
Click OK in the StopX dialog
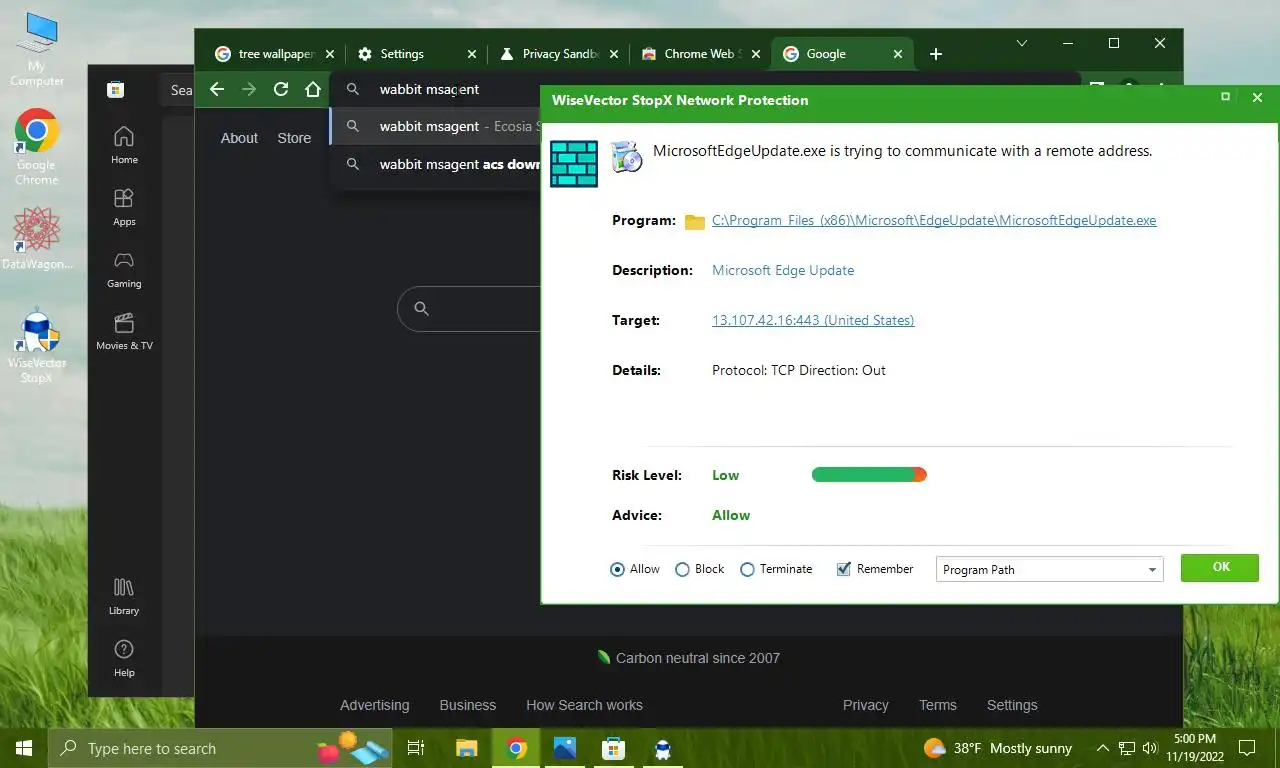point(1220,567)
